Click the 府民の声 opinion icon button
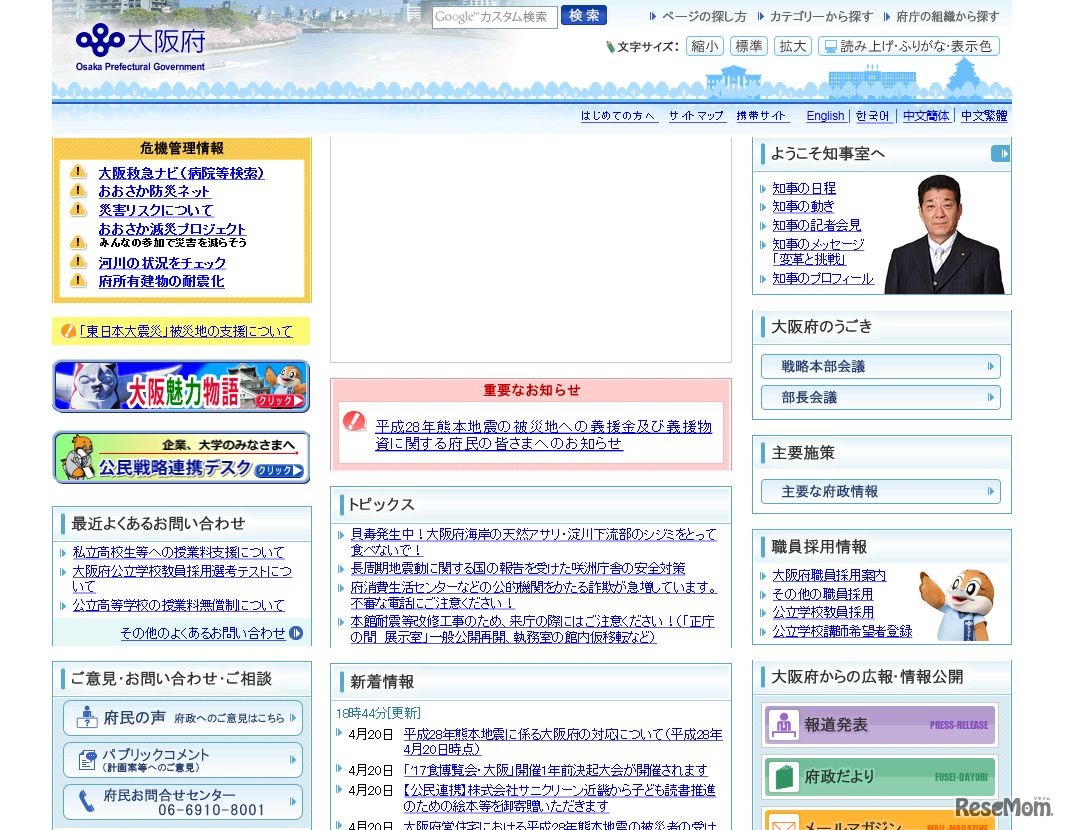 point(183,718)
